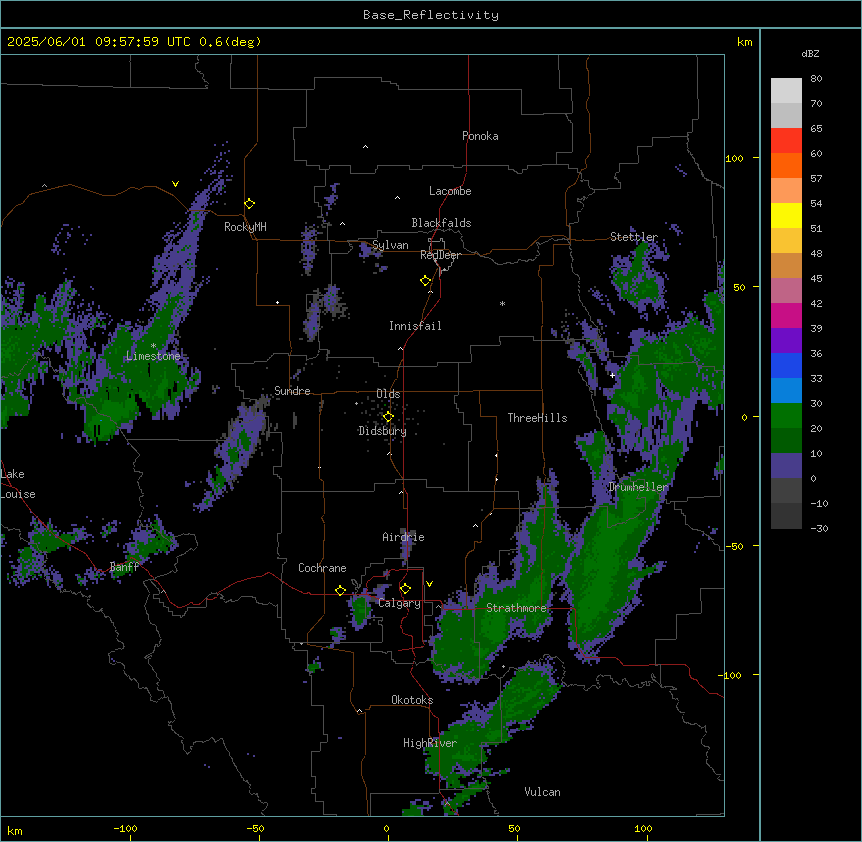
Task: Click the Okotoks town label
Action: pyautogui.click(x=412, y=700)
